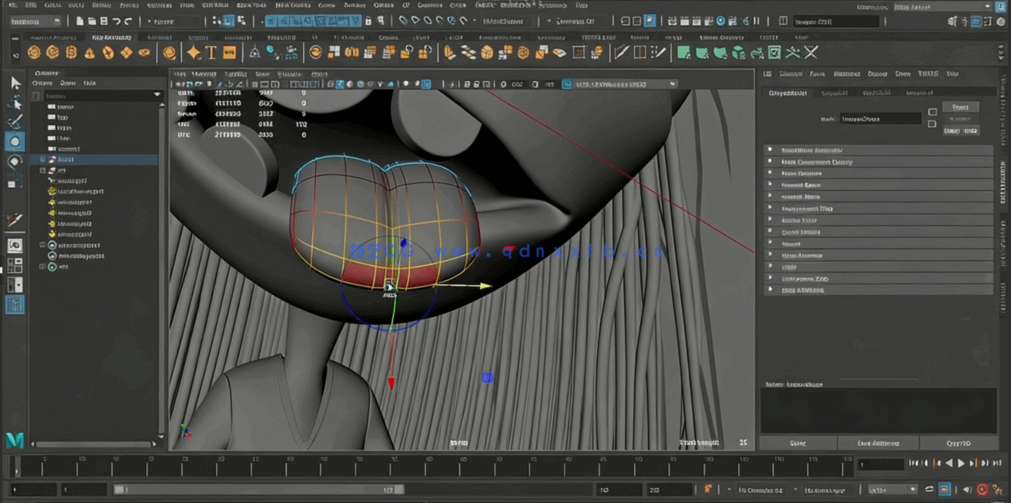The width and height of the screenshot is (1011, 503).
Task: Click the Polygon Sphere shelf icon
Action: [35, 52]
